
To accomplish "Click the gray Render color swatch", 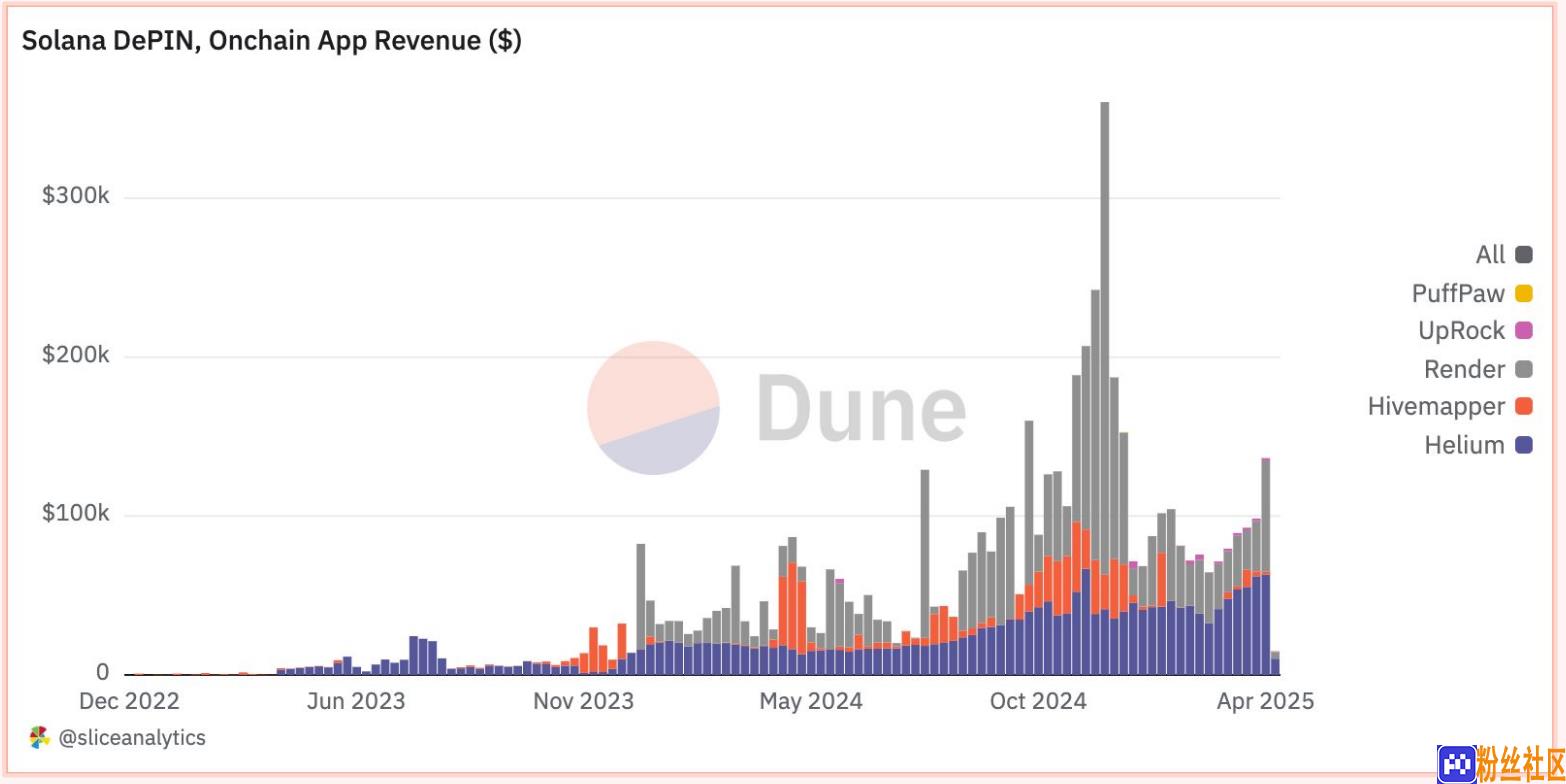I will (1524, 369).
